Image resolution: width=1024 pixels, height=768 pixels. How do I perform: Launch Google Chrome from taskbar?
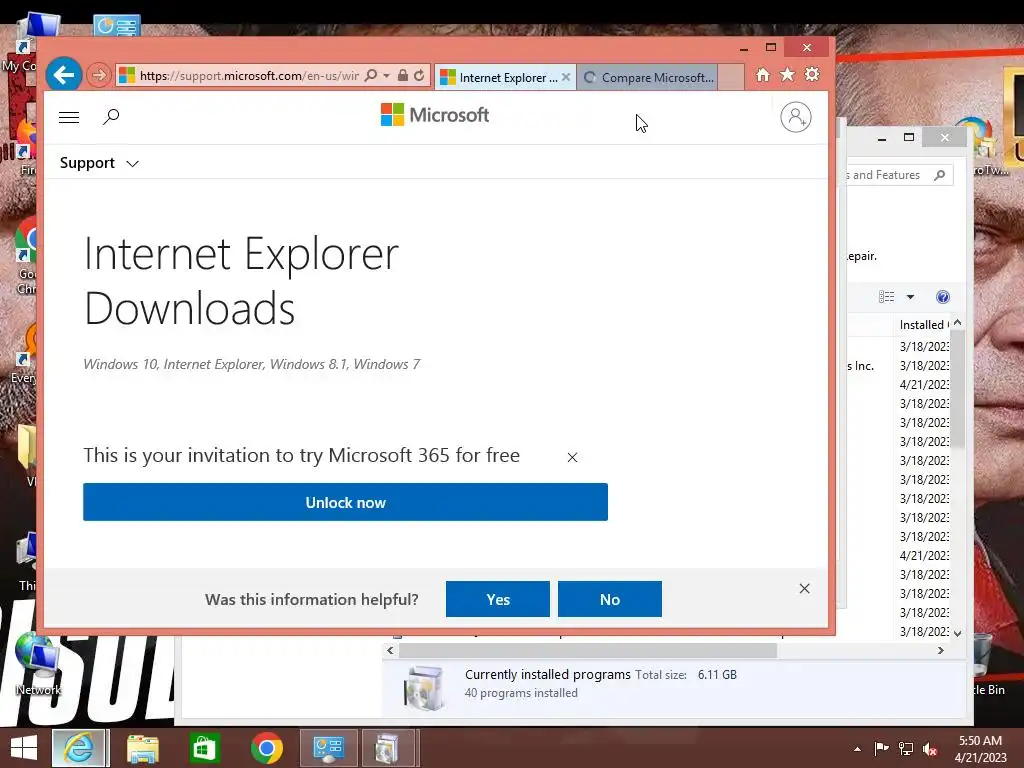tap(266, 748)
